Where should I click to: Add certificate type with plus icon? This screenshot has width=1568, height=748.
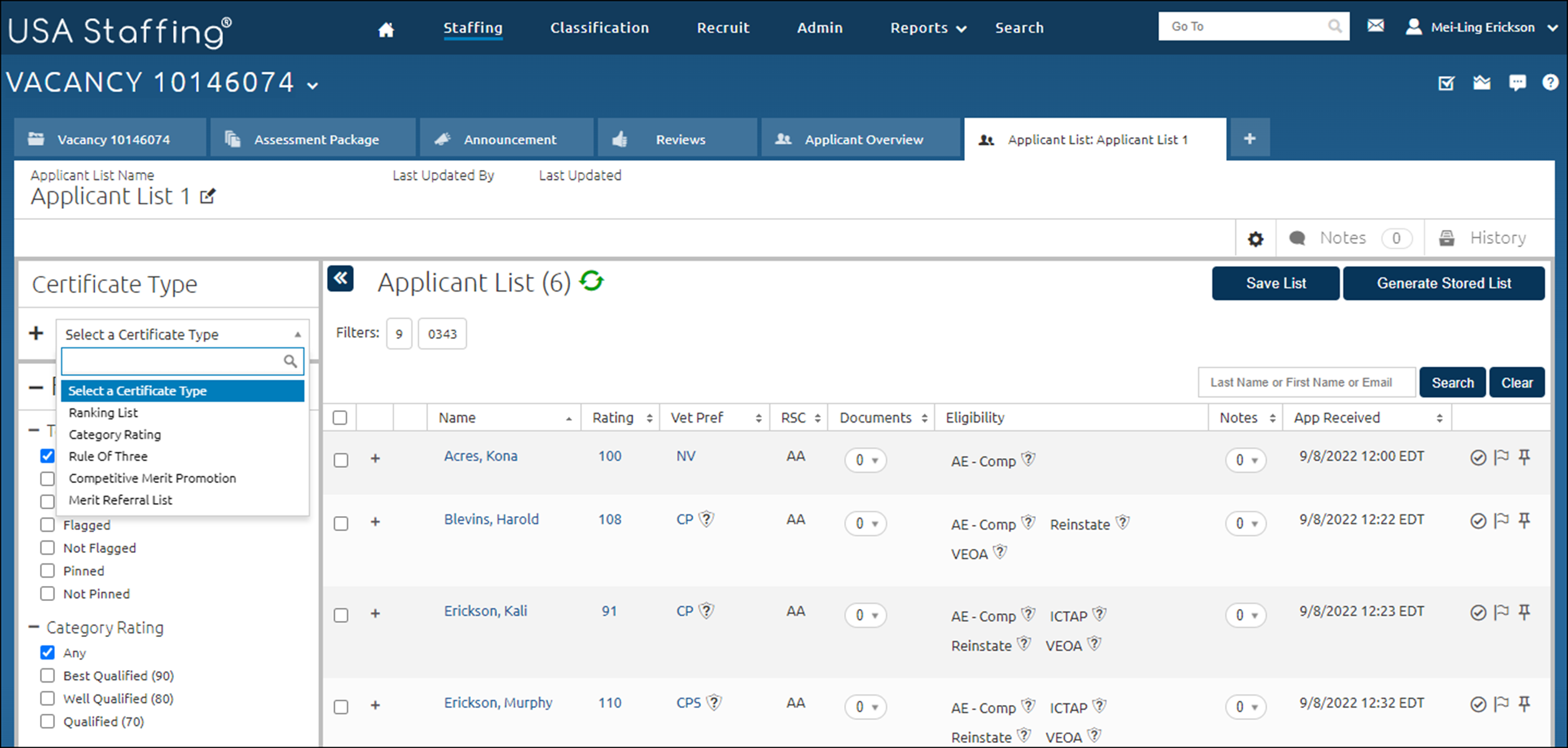36,333
